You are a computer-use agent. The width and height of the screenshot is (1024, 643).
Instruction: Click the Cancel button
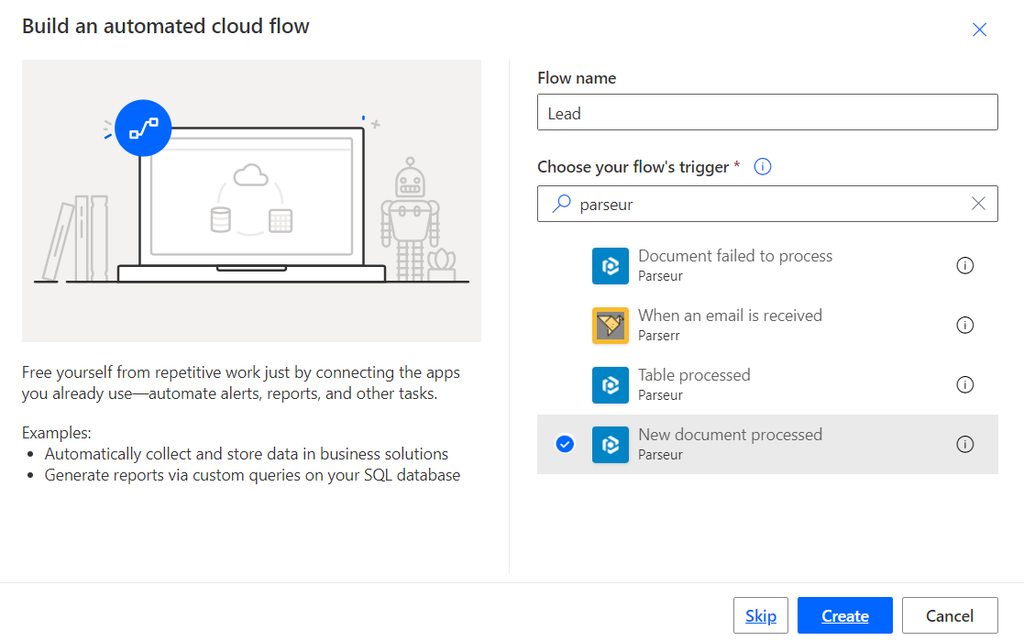949,615
